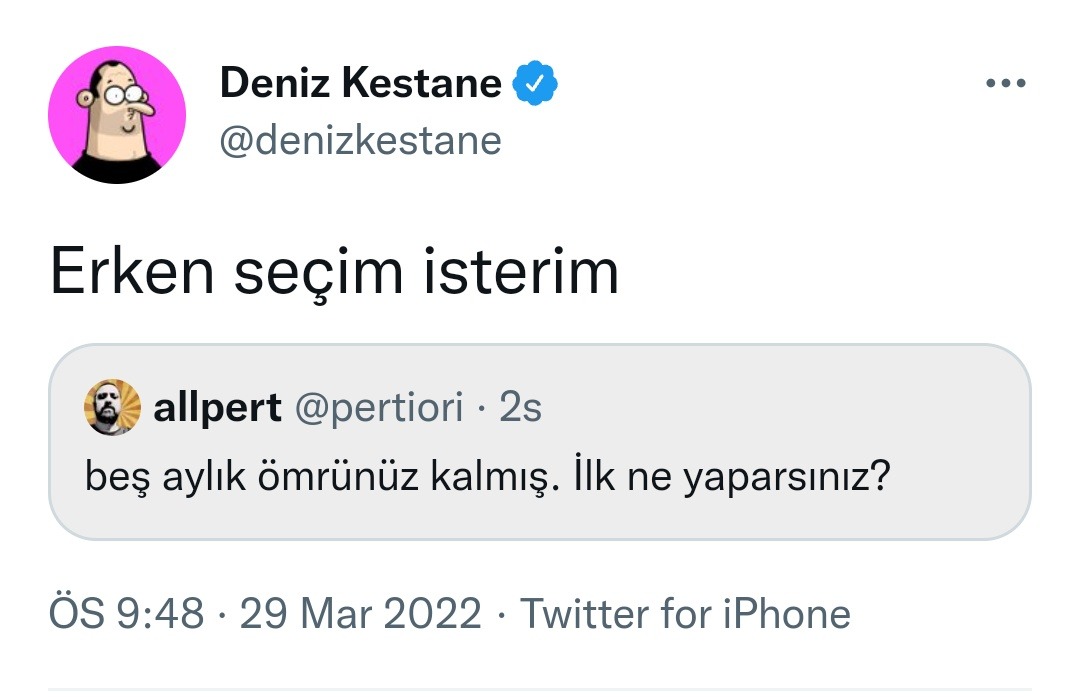The width and height of the screenshot is (1080, 697).
Task: Click the "ÖS 9:48" tweet time
Action: [126, 613]
